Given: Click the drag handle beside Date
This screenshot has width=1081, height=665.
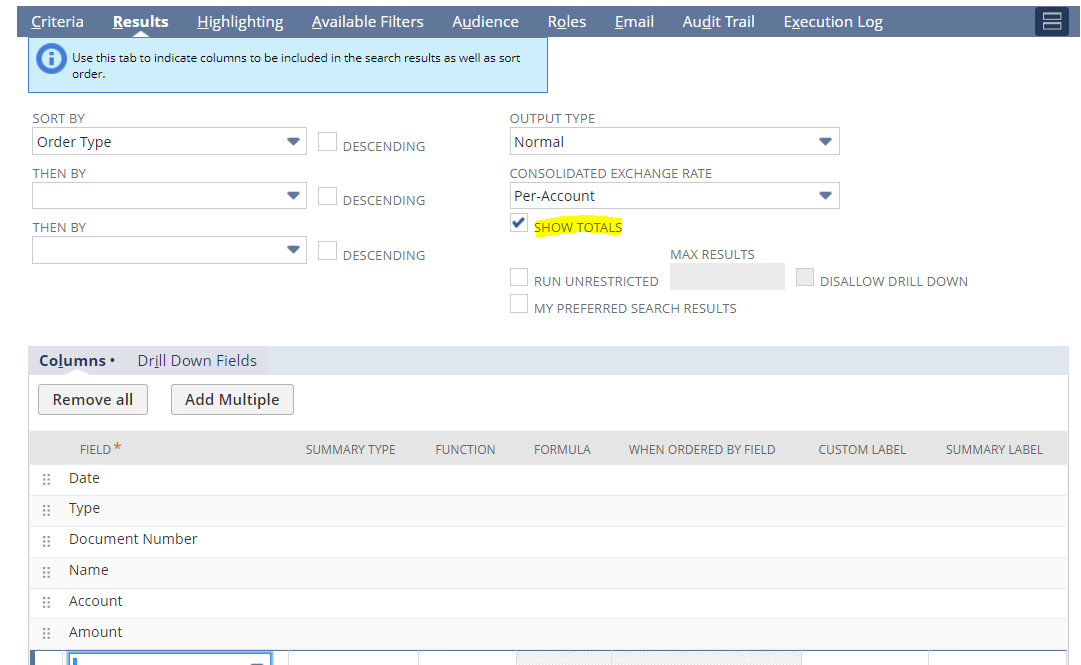Looking at the screenshot, I should (x=46, y=479).
